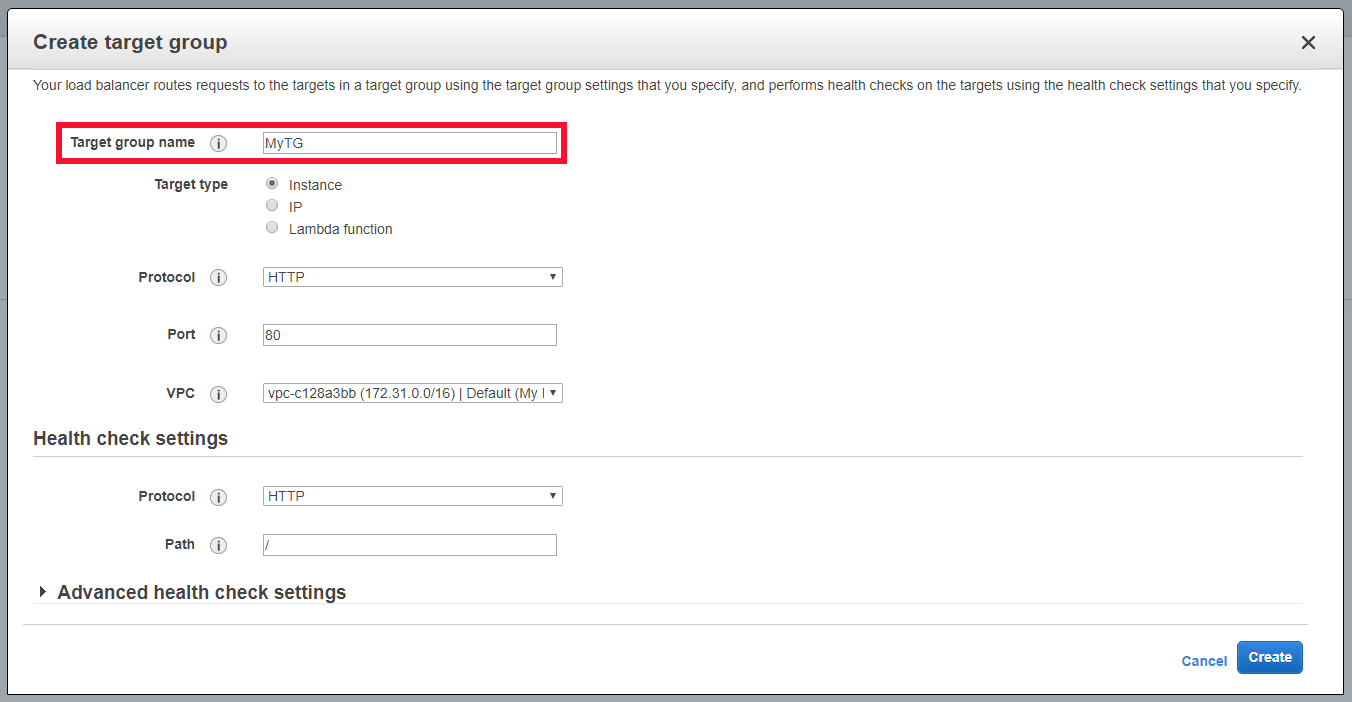
Task: Click the Lambda function label text
Action: (340, 229)
